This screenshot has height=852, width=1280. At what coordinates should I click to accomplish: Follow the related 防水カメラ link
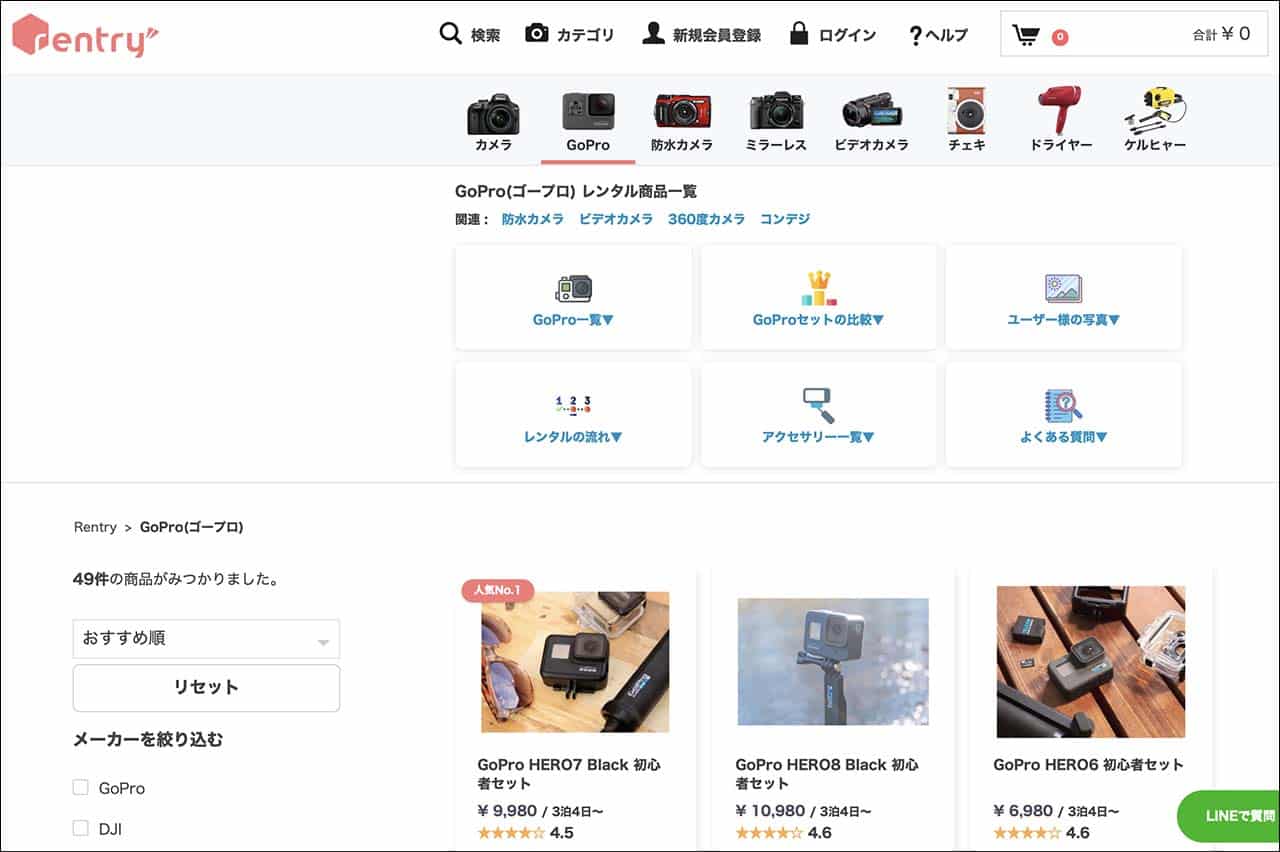coord(532,219)
